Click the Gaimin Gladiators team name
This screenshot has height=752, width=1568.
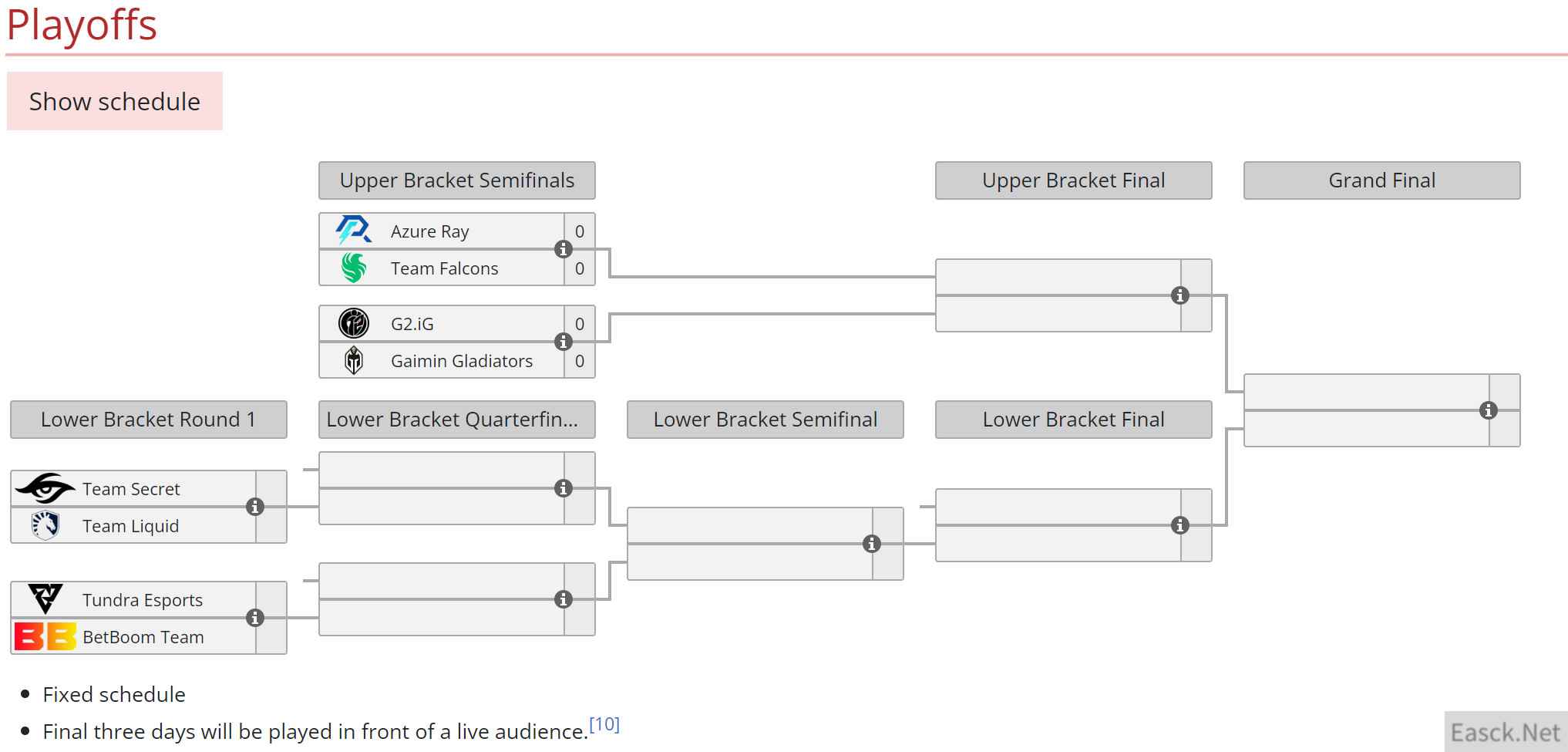tap(461, 361)
